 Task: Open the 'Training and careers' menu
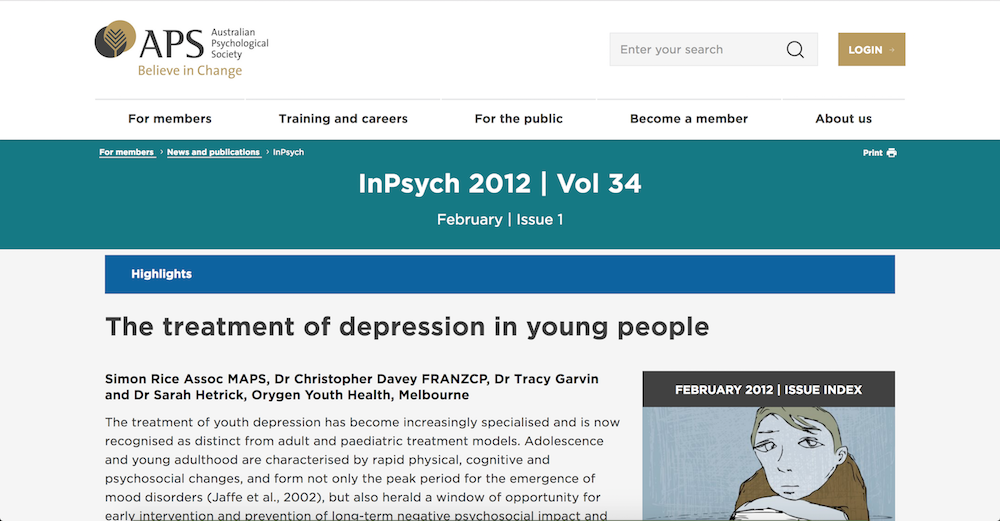click(x=343, y=119)
